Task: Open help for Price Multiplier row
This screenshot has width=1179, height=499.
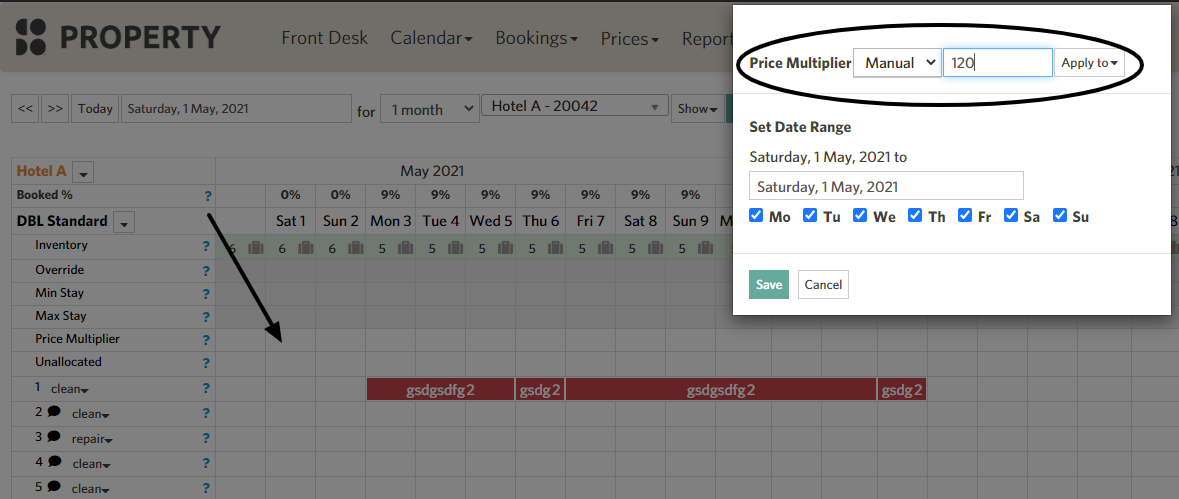Action: coord(205,340)
